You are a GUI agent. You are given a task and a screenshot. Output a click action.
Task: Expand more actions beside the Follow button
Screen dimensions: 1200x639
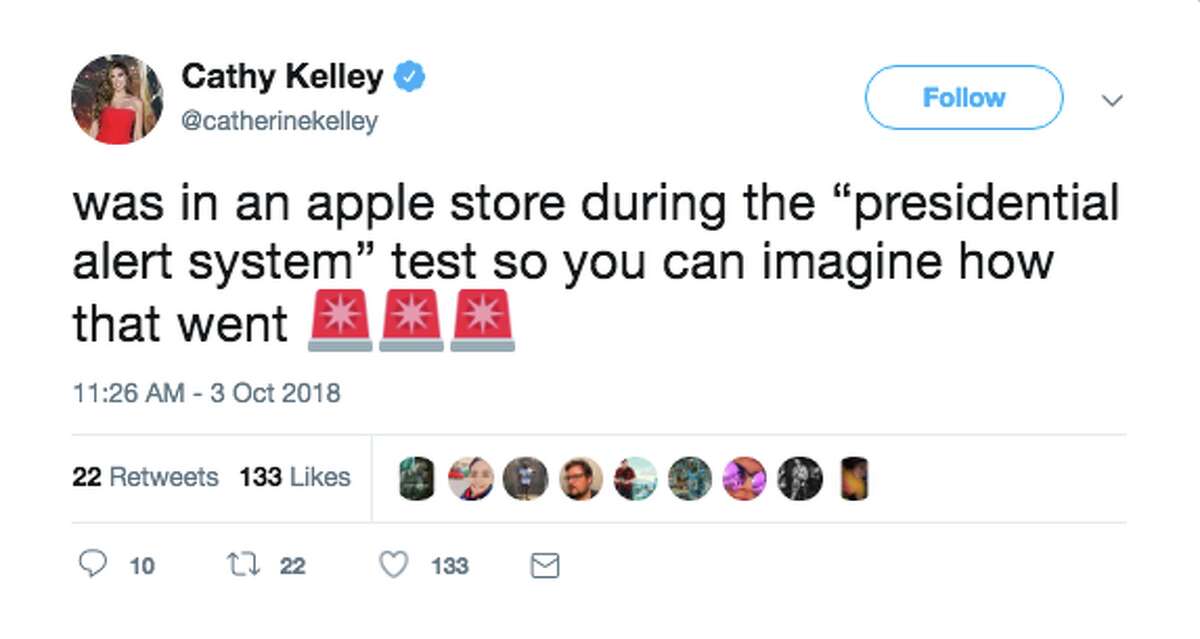[x=1113, y=100]
